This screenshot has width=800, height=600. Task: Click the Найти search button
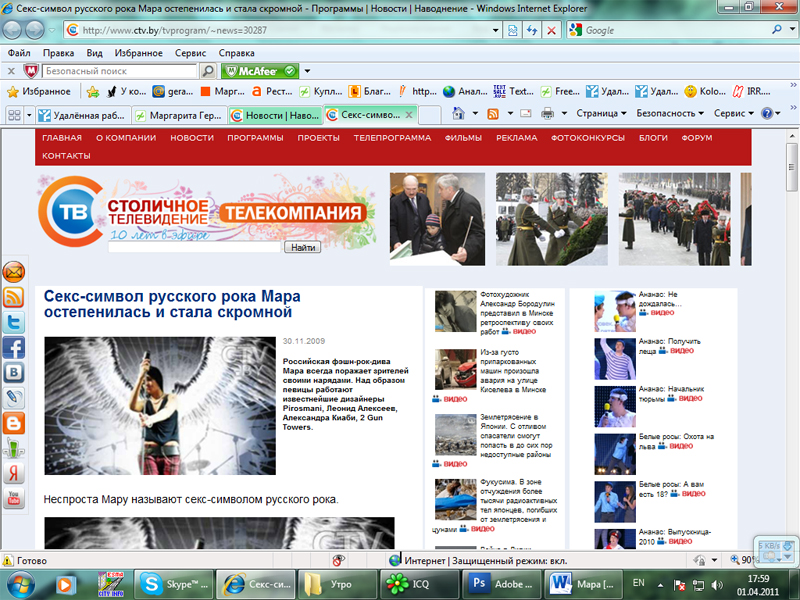point(303,247)
